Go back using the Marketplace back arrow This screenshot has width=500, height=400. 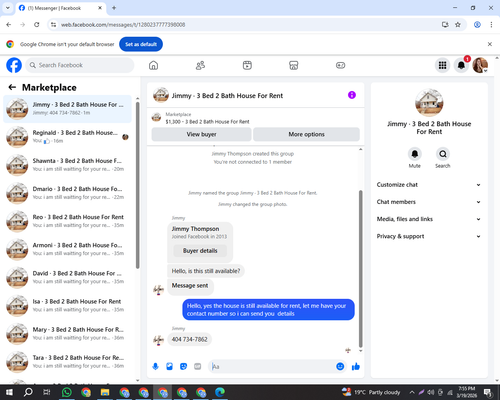(12, 87)
